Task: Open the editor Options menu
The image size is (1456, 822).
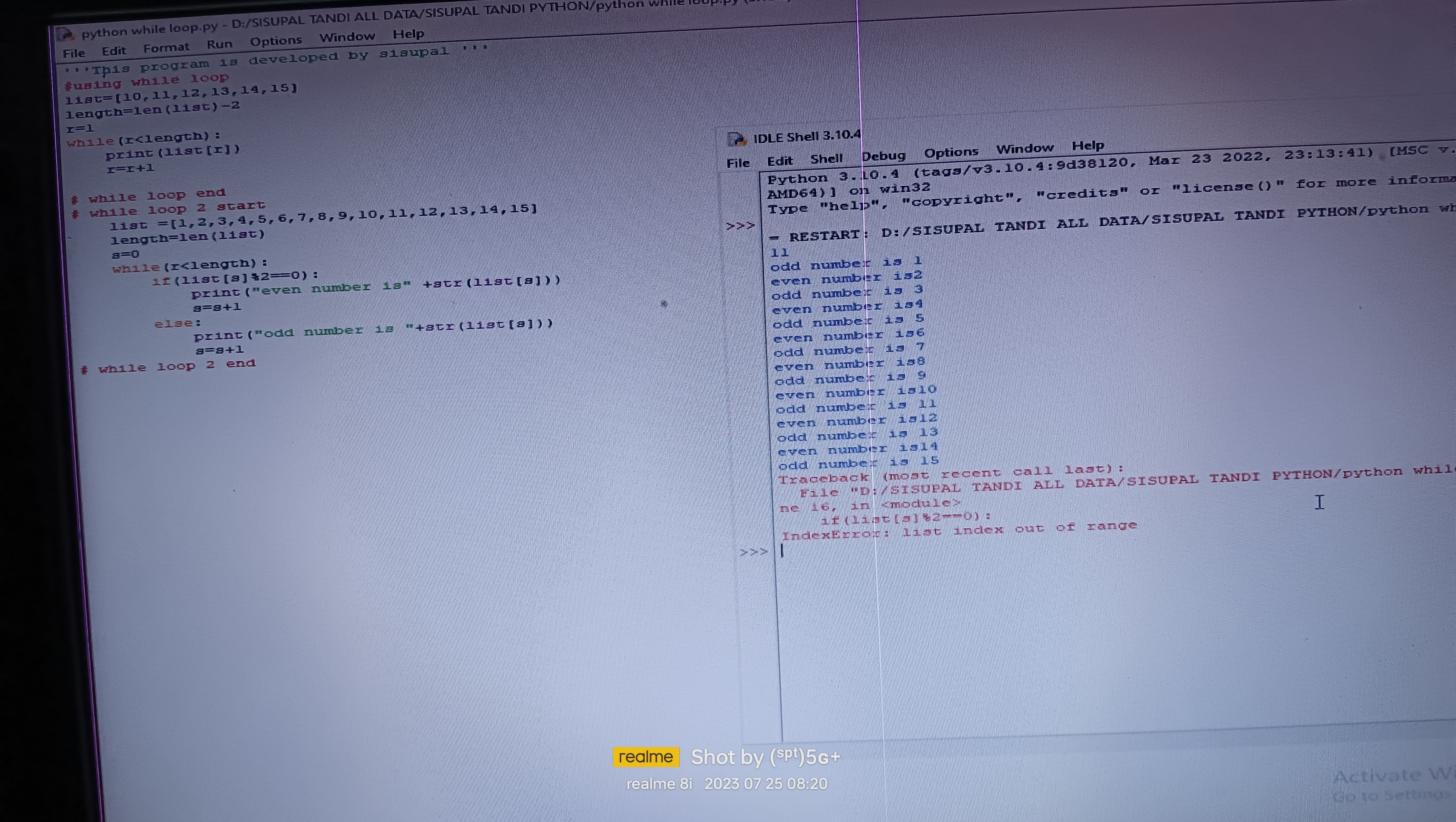Action: click(276, 41)
